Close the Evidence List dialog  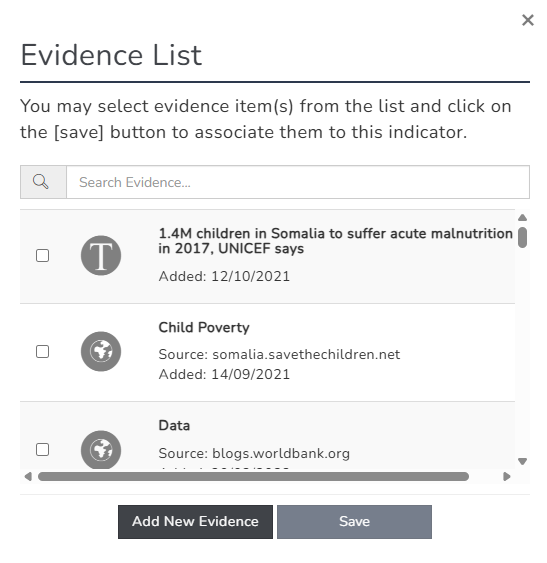[x=528, y=20]
